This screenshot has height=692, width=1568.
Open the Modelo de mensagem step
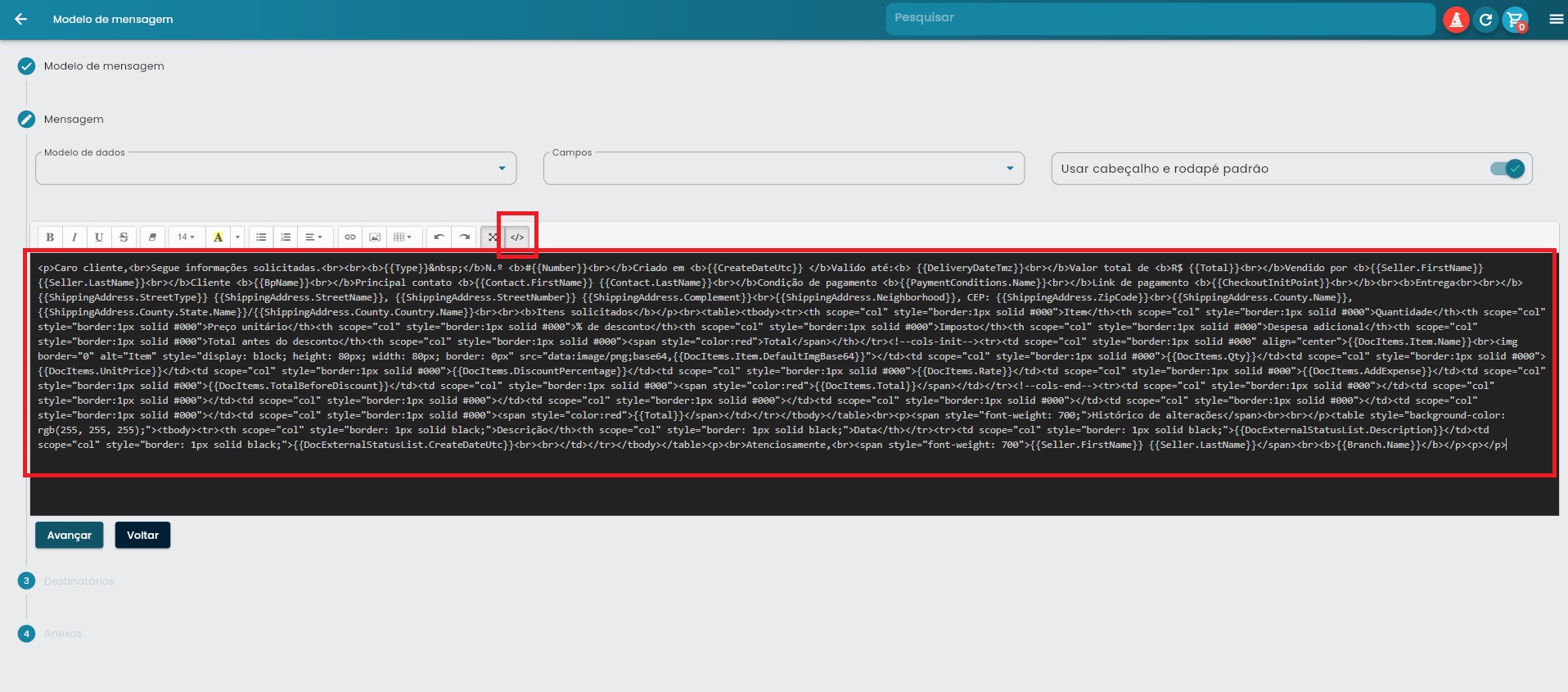coord(104,66)
